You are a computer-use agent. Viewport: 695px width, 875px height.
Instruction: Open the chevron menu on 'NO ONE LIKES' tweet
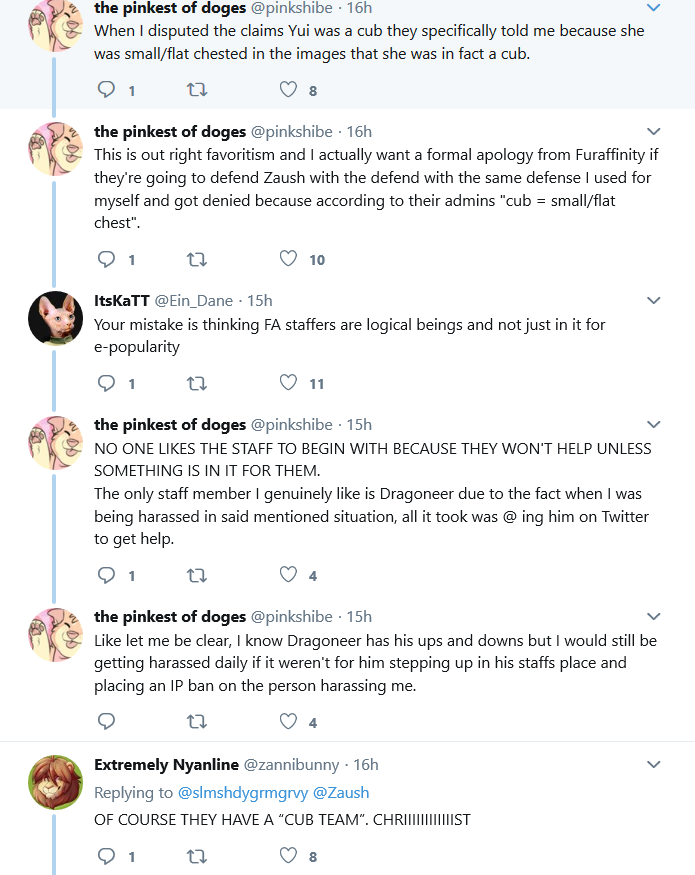click(x=654, y=425)
